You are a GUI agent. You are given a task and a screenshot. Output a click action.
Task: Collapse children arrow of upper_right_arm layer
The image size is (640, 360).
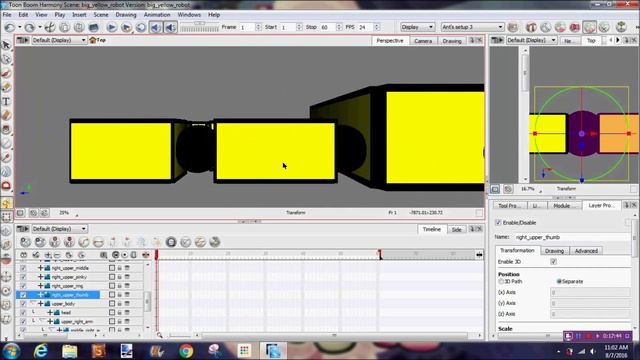[42, 322]
